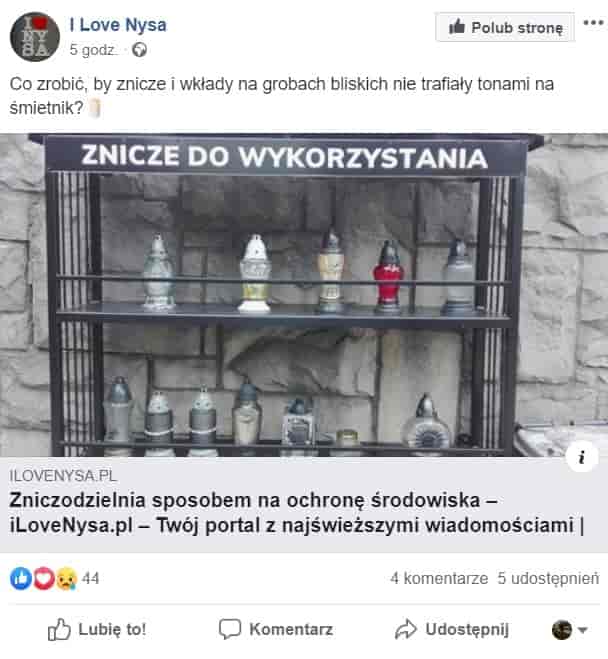Open the Komentarz comment field
The width and height of the screenshot is (608, 659).
(276, 630)
